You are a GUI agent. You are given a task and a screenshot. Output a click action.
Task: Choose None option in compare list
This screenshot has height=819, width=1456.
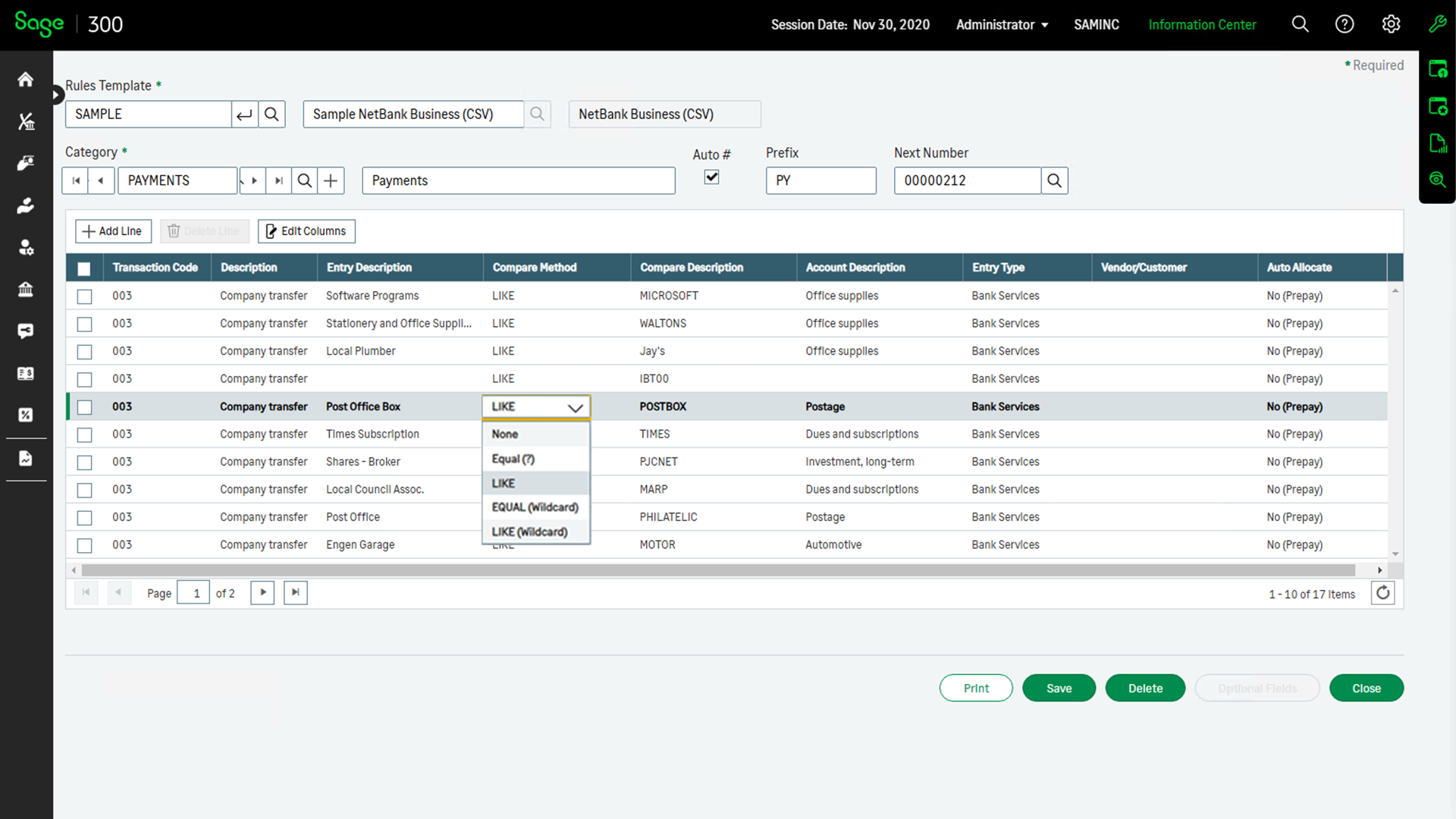coord(505,435)
